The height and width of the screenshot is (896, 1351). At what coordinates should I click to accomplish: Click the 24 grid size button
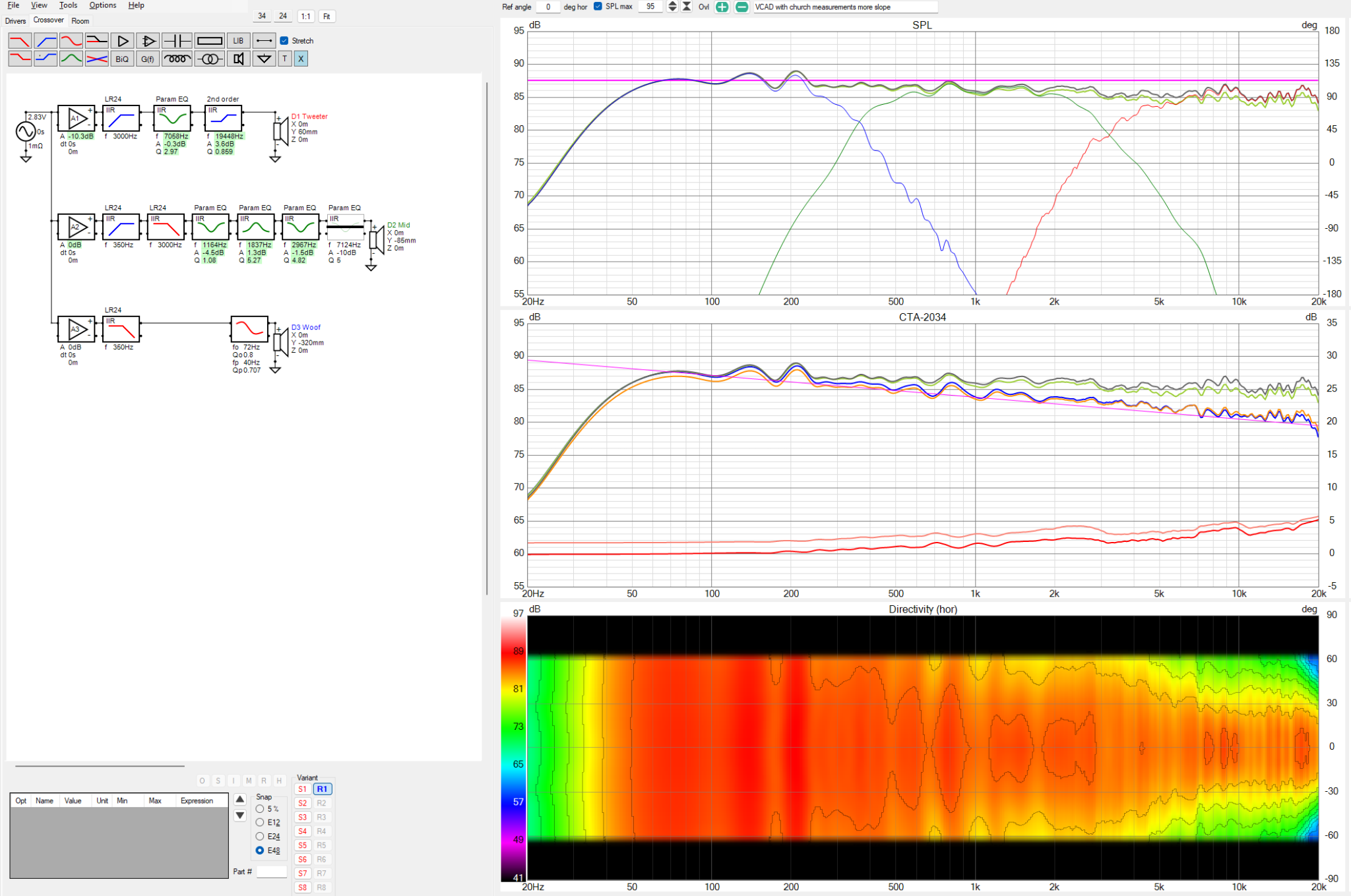tap(283, 16)
